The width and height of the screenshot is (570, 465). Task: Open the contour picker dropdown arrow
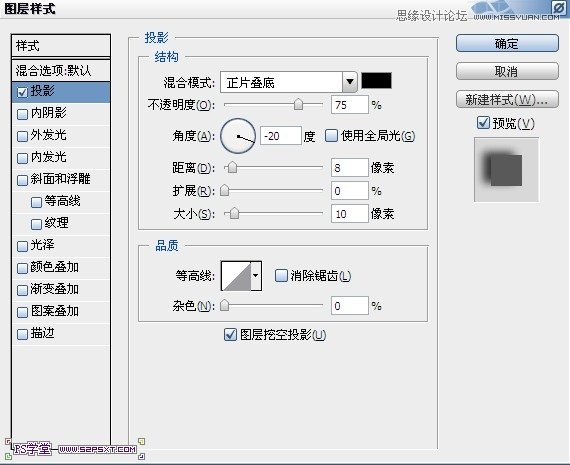256,276
